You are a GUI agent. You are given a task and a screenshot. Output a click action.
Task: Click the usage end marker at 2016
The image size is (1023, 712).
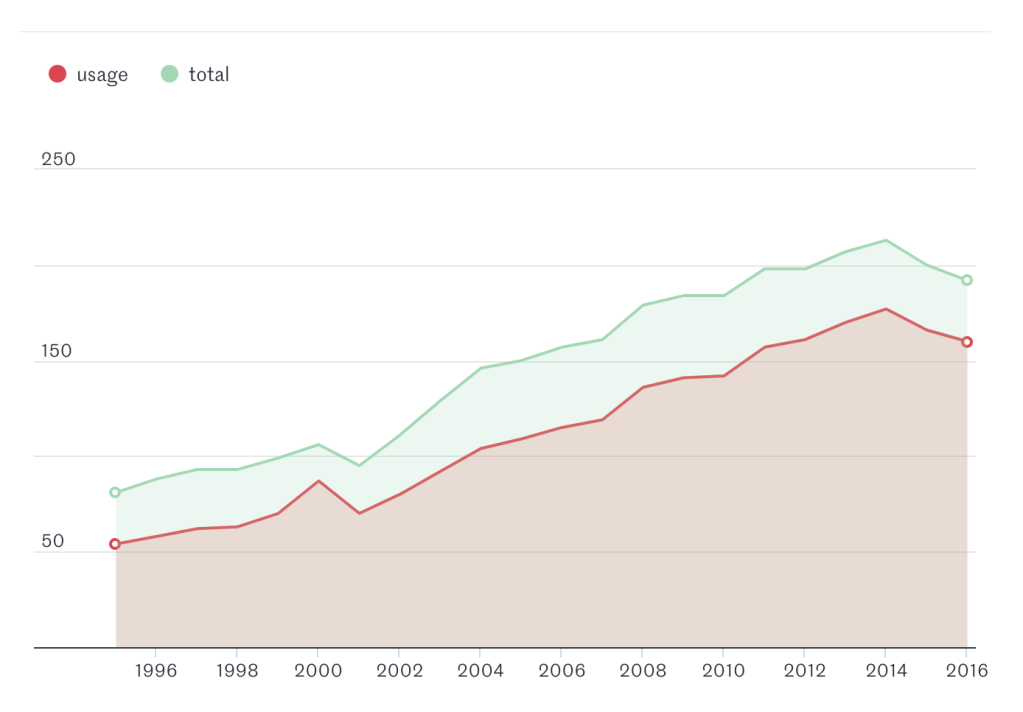[967, 342]
